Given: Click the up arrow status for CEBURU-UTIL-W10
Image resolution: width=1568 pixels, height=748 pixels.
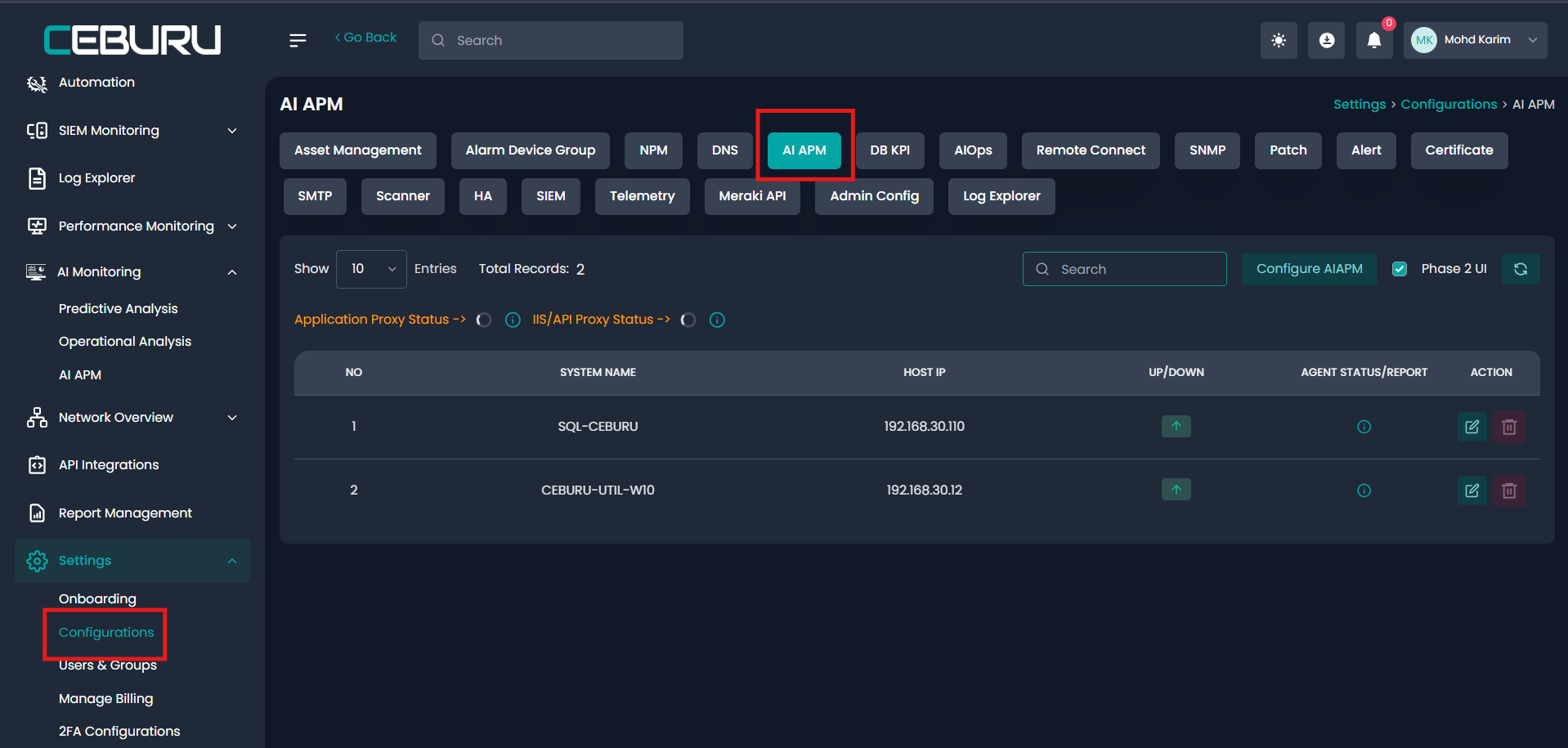Looking at the screenshot, I should coord(1176,490).
